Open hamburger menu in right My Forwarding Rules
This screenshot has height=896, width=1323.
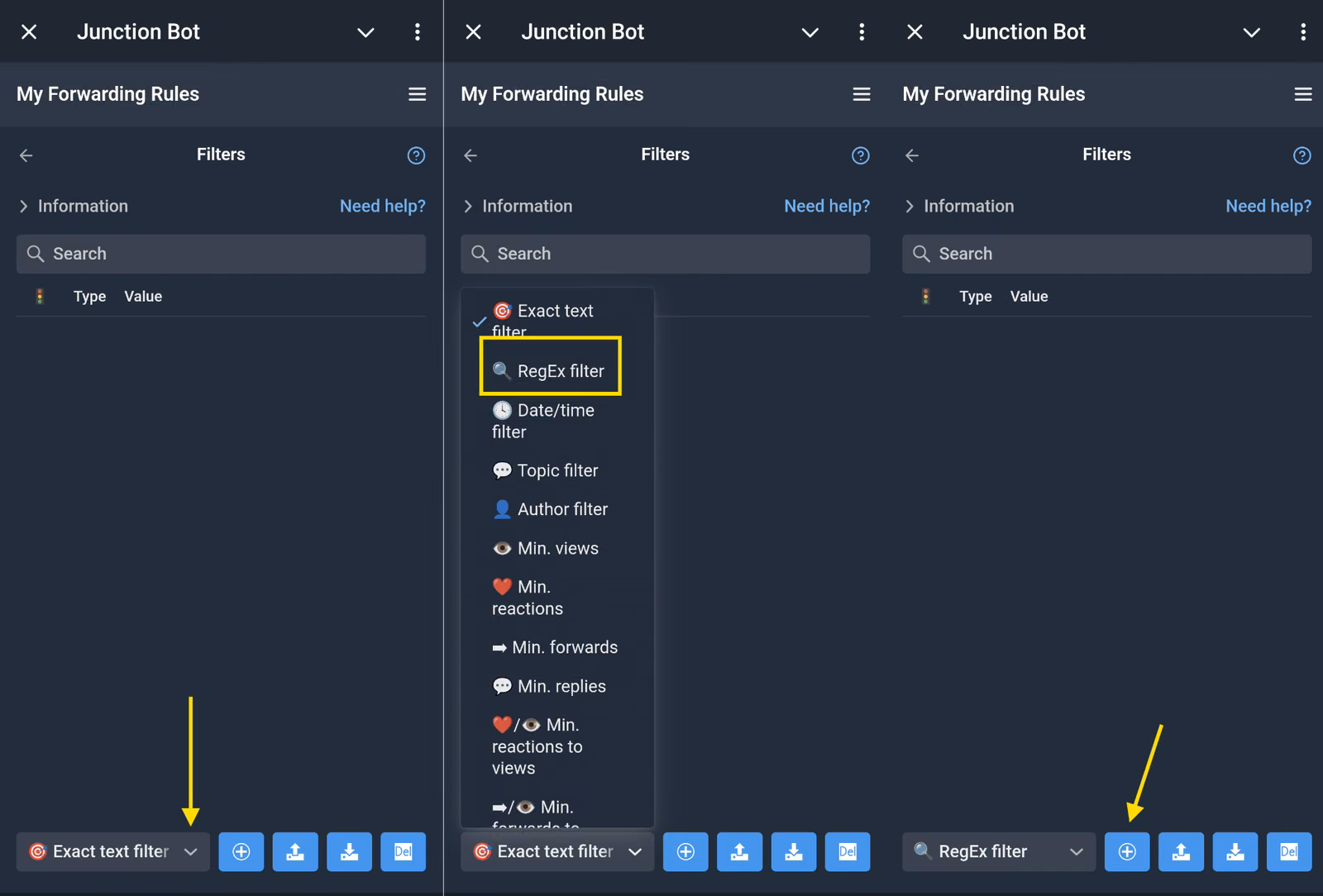pos(1303,94)
